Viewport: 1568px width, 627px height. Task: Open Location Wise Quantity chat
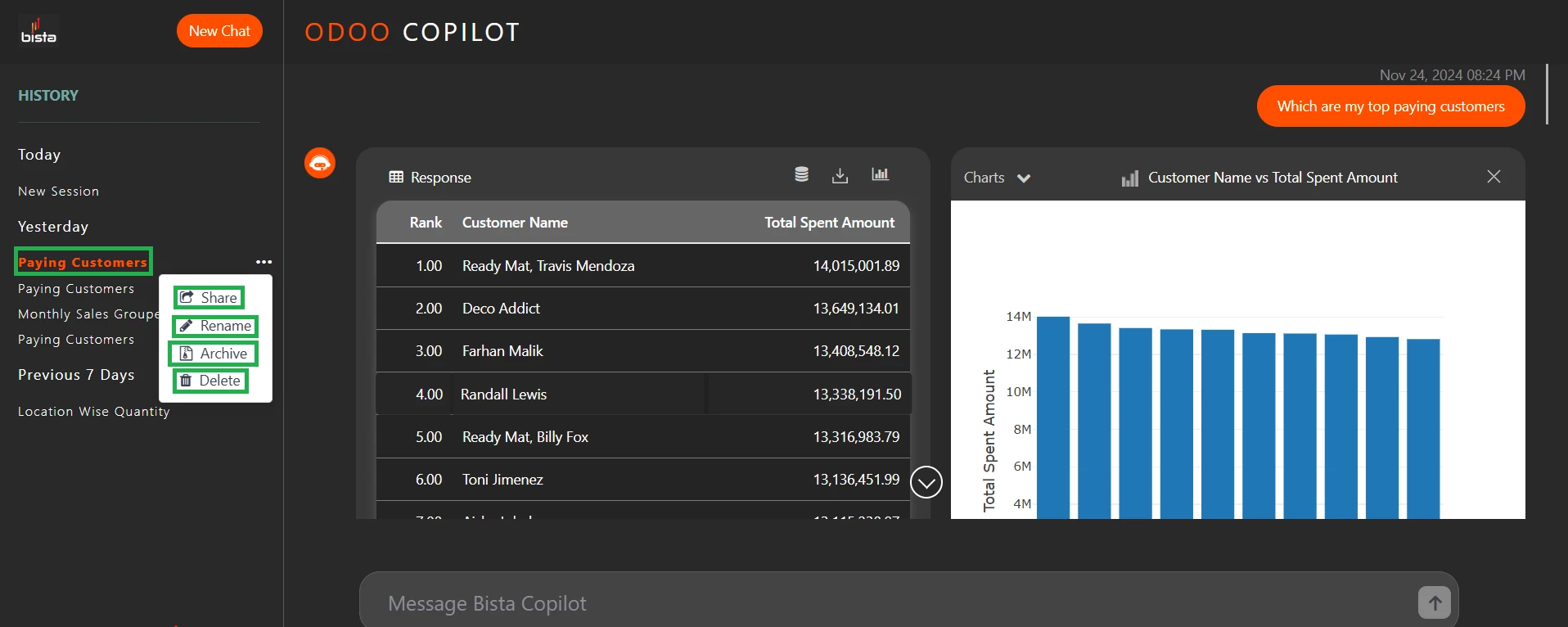click(x=94, y=412)
